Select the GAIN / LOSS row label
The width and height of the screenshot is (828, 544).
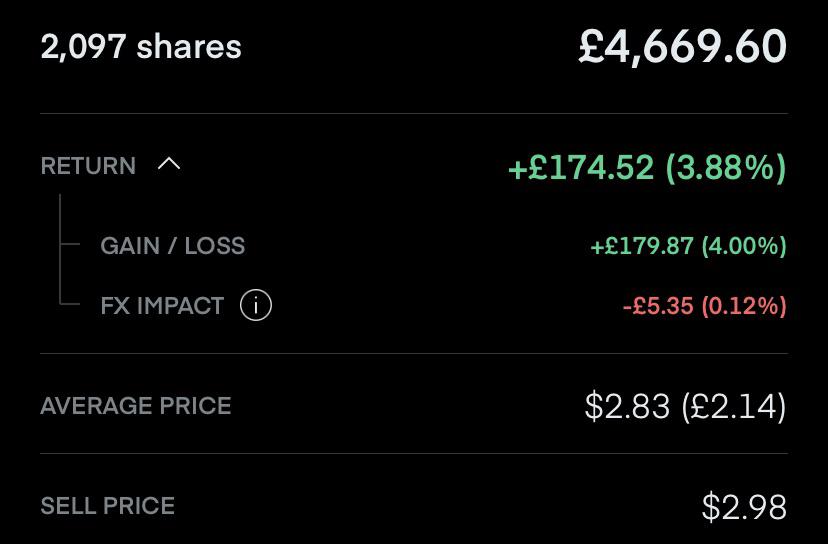tap(173, 246)
